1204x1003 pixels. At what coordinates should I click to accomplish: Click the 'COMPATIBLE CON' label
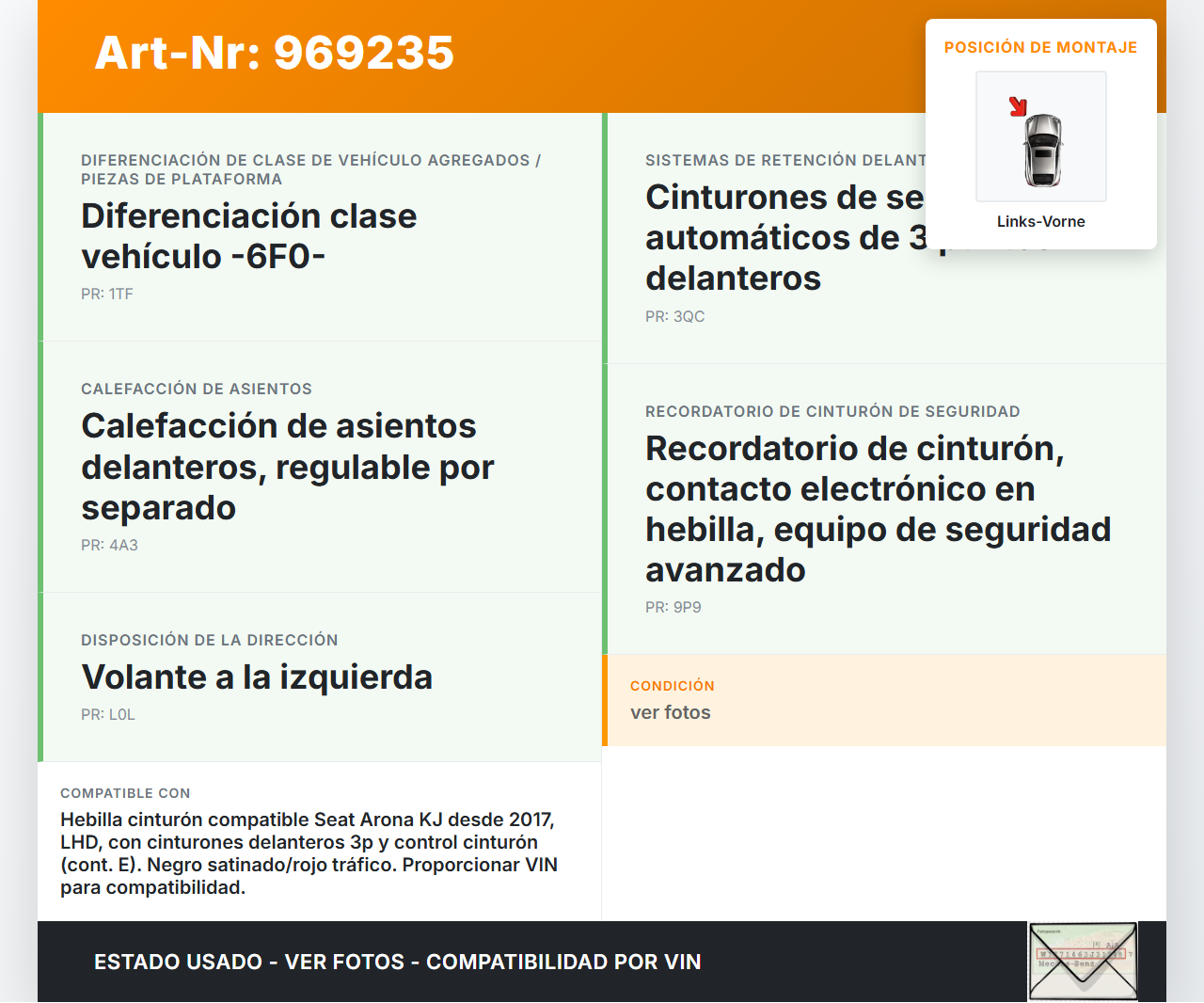pyautogui.click(x=125, y=793)
